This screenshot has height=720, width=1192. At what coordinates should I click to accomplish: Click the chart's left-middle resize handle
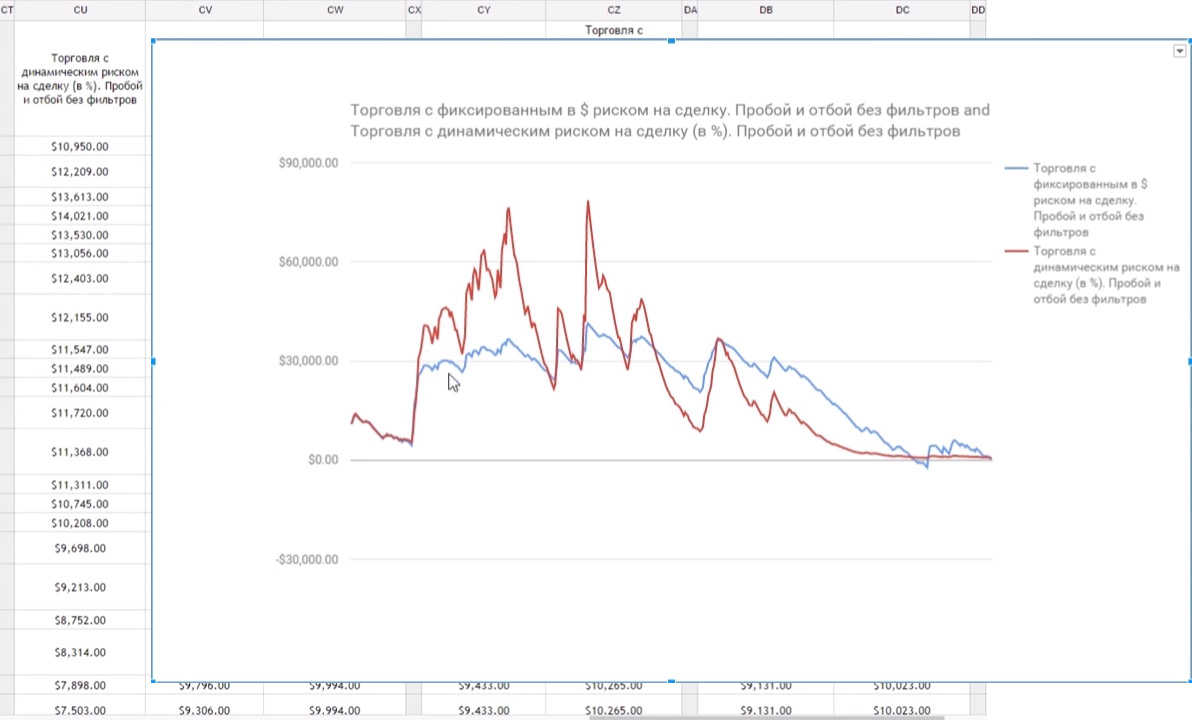coord(153,361)
